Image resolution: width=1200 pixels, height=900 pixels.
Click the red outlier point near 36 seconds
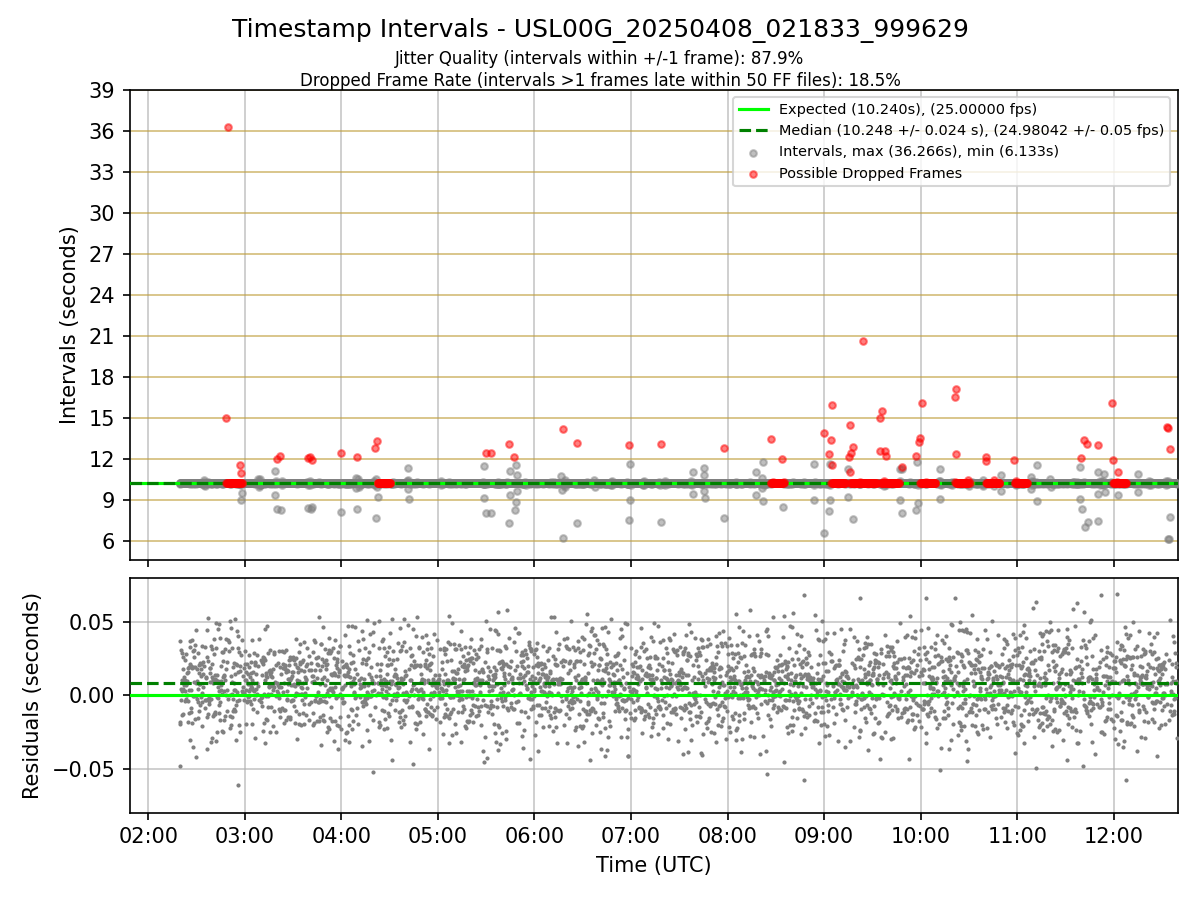[228, 127]
